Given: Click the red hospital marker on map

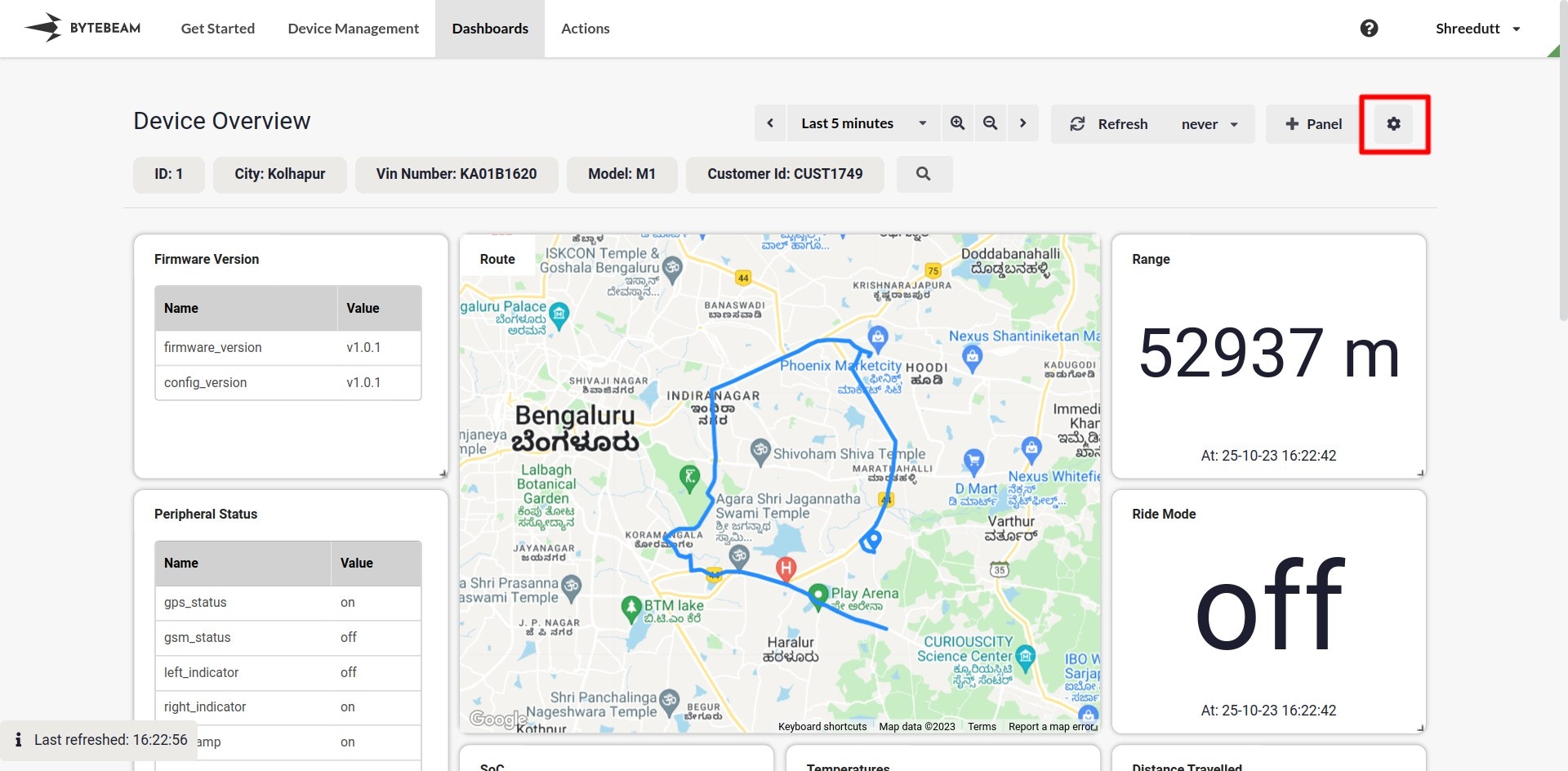Looking at the screenshot, I should tap(786, 568).
